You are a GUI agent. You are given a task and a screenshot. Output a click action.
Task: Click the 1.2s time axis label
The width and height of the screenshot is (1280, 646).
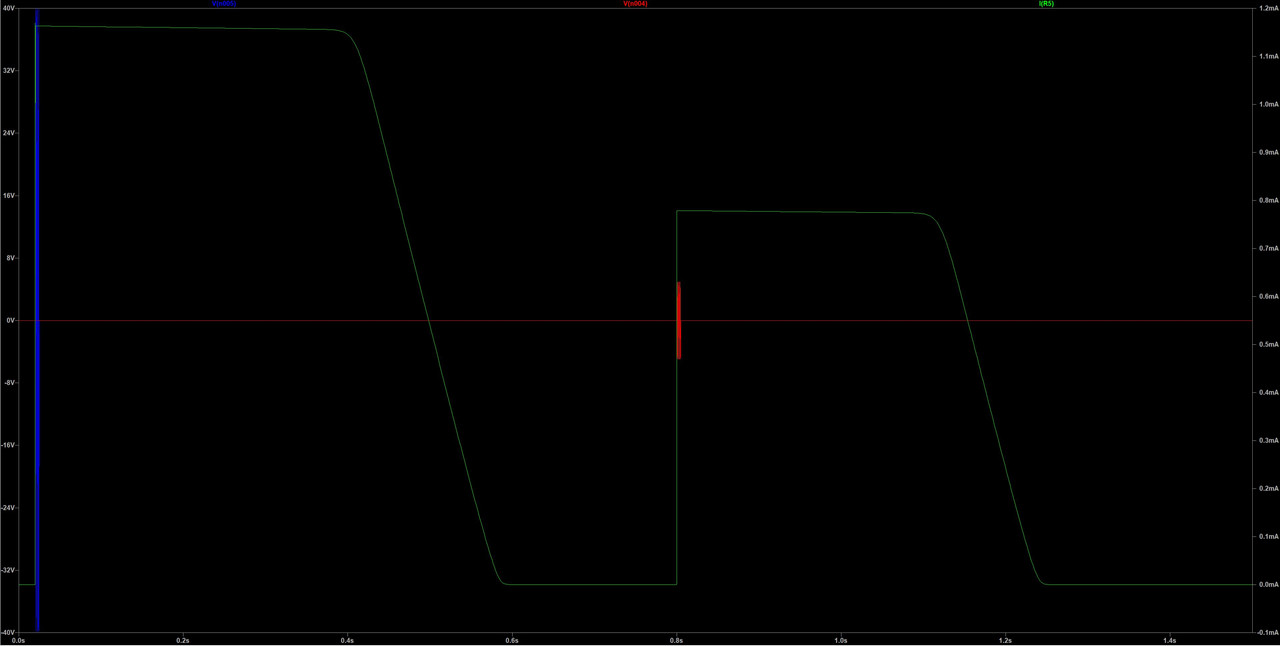point(1006,640)
